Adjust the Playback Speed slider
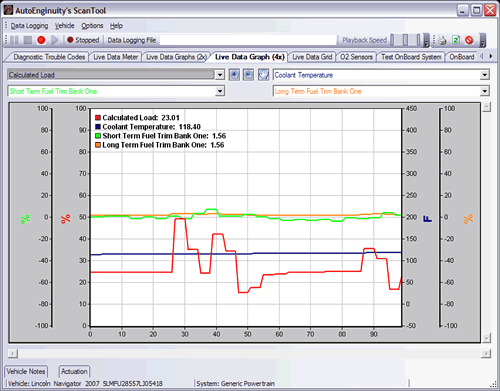Viewport: 500px width, 391px height. pyautogui.click(x=405, y=40)
